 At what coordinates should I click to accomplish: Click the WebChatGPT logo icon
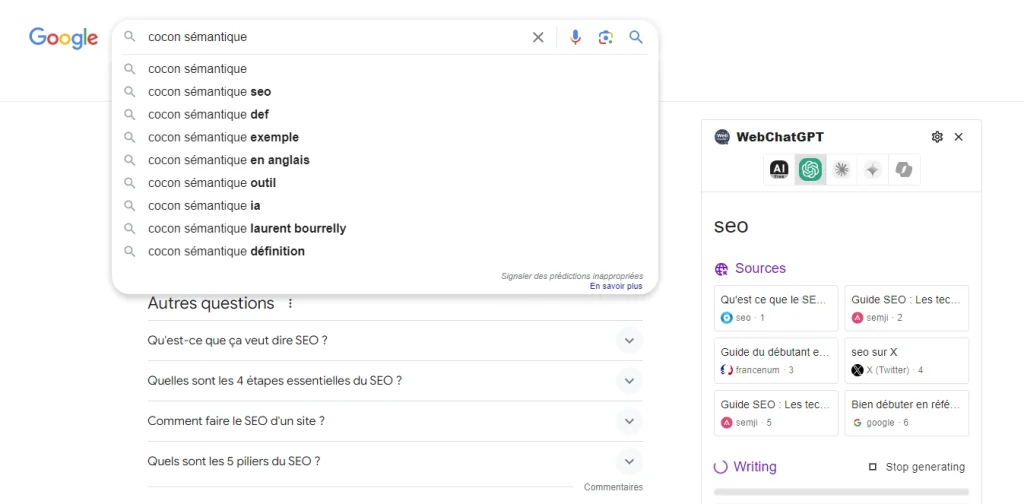tap(722, 137)
